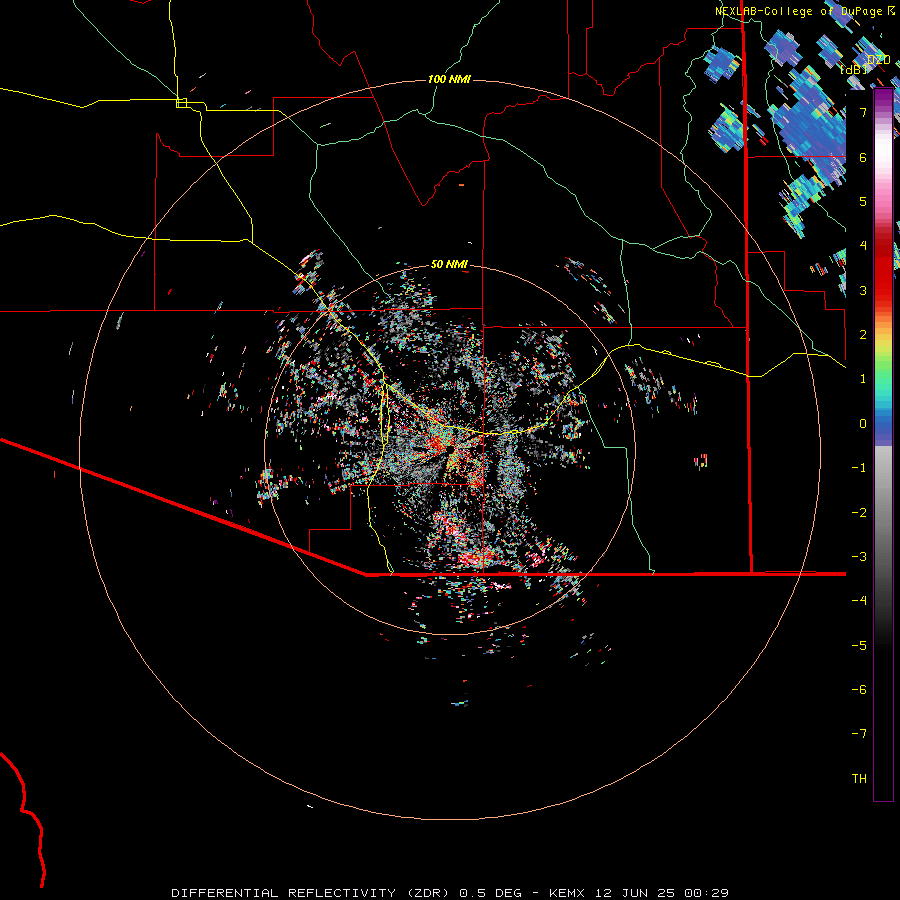Click the 0 label on color scale

pos(863,424)
